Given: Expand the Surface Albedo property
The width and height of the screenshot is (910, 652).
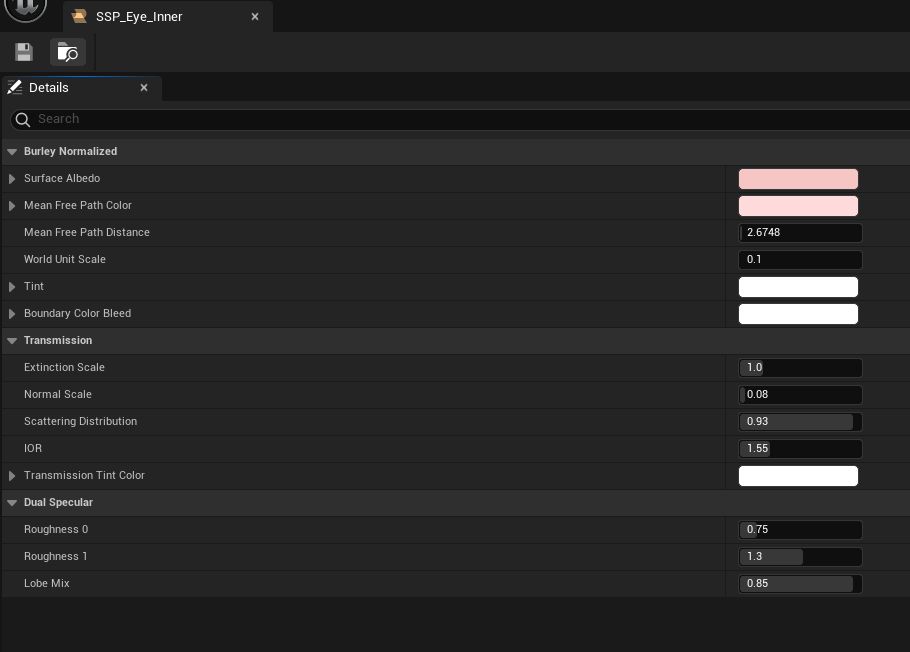Looking at the screenshot, I should click(12, 179).
